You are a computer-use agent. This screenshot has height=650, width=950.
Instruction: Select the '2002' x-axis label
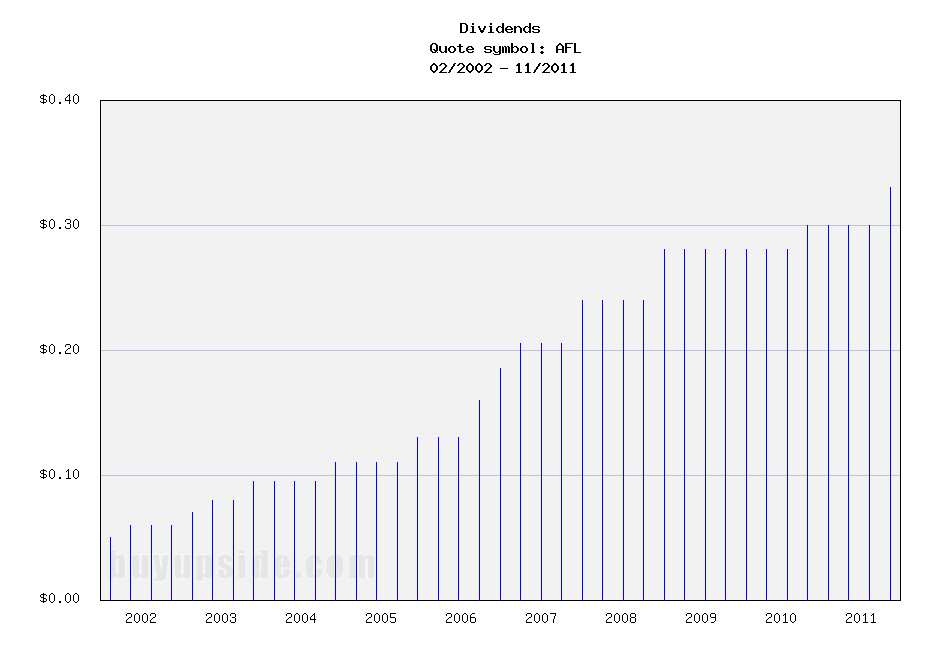[x=142, y=618]
